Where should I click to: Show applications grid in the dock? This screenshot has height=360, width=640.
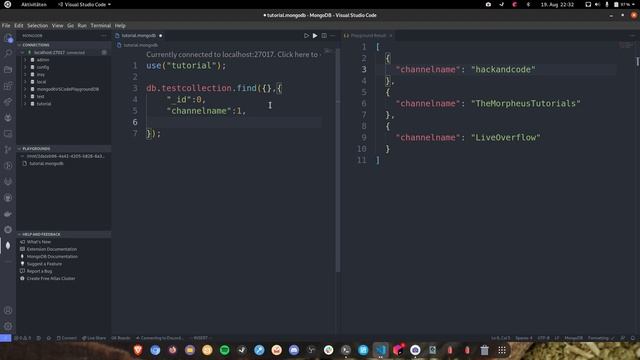(502, 350)
